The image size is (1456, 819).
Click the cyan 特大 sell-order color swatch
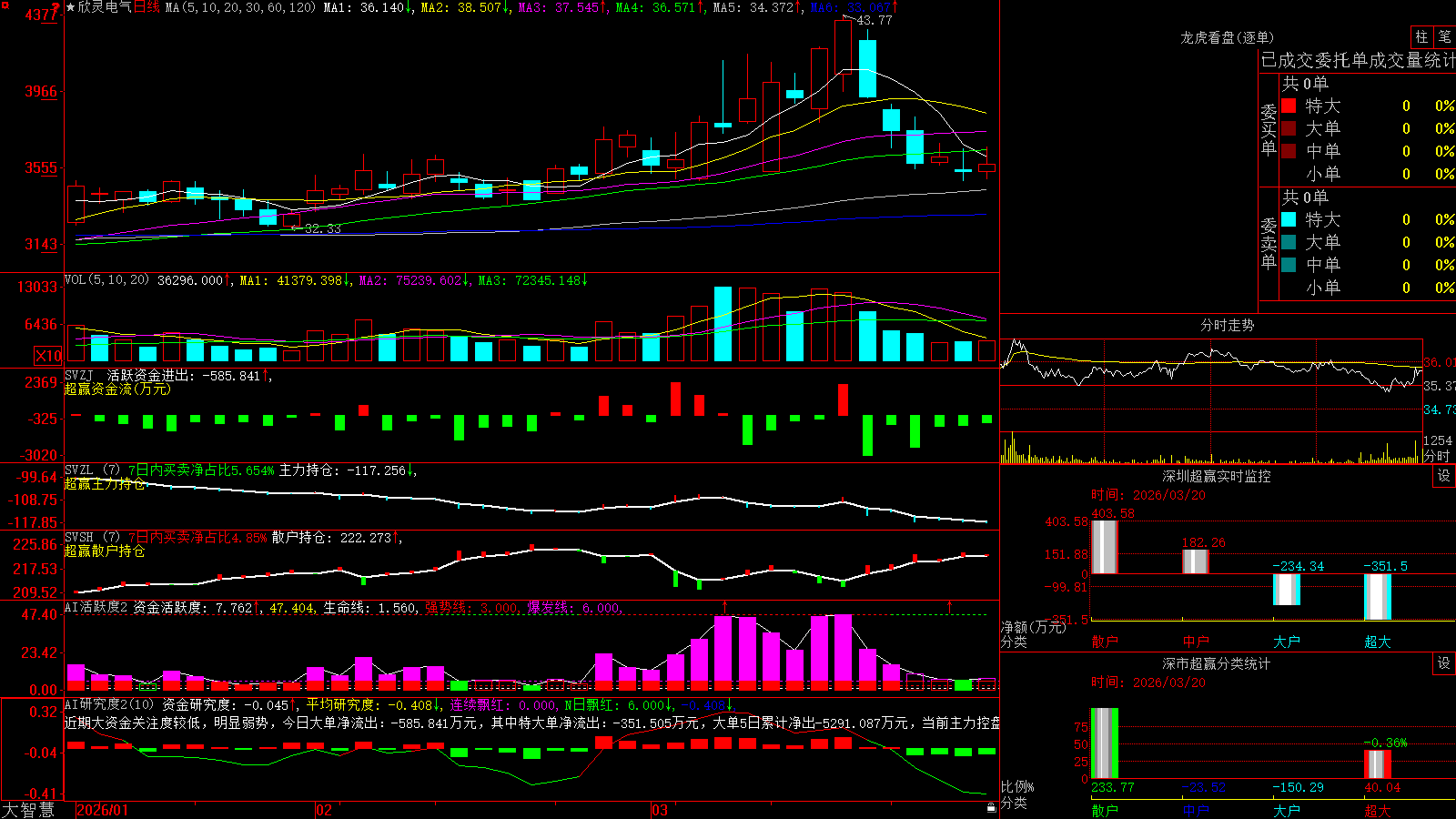click(x=1289, y=219)
